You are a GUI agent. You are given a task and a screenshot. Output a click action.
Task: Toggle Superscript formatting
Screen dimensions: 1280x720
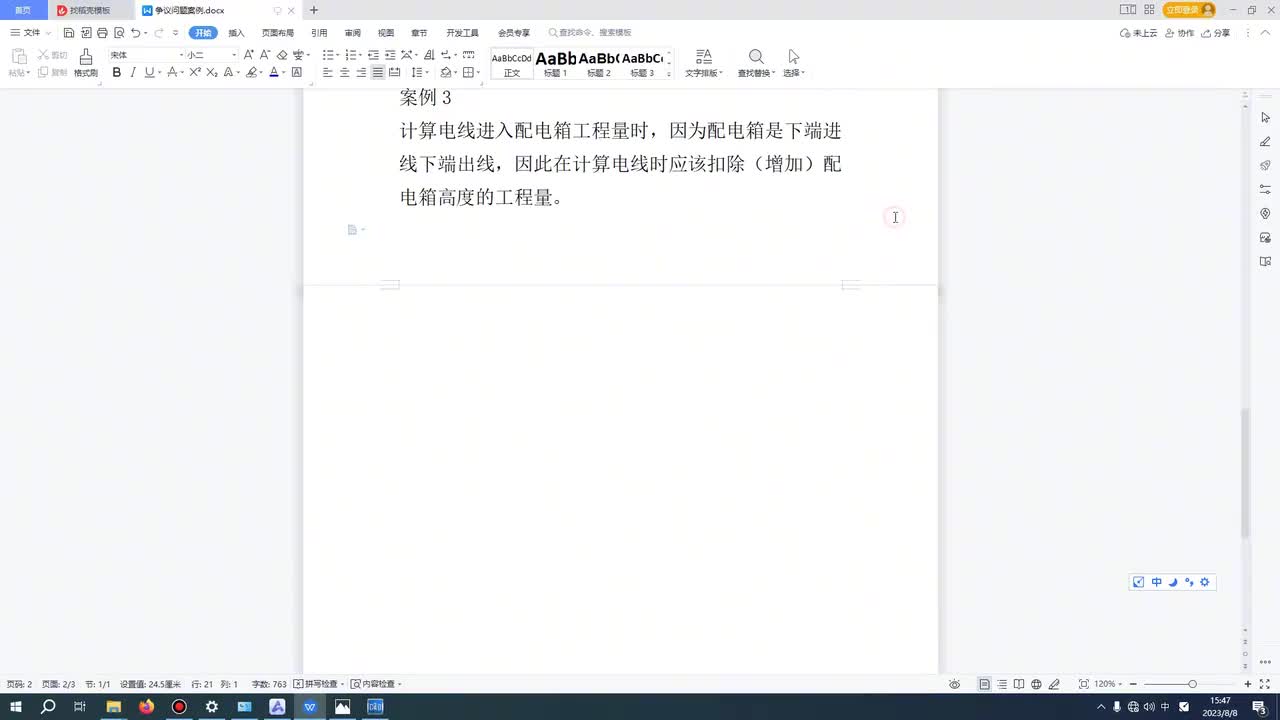[x=195, y=72]
